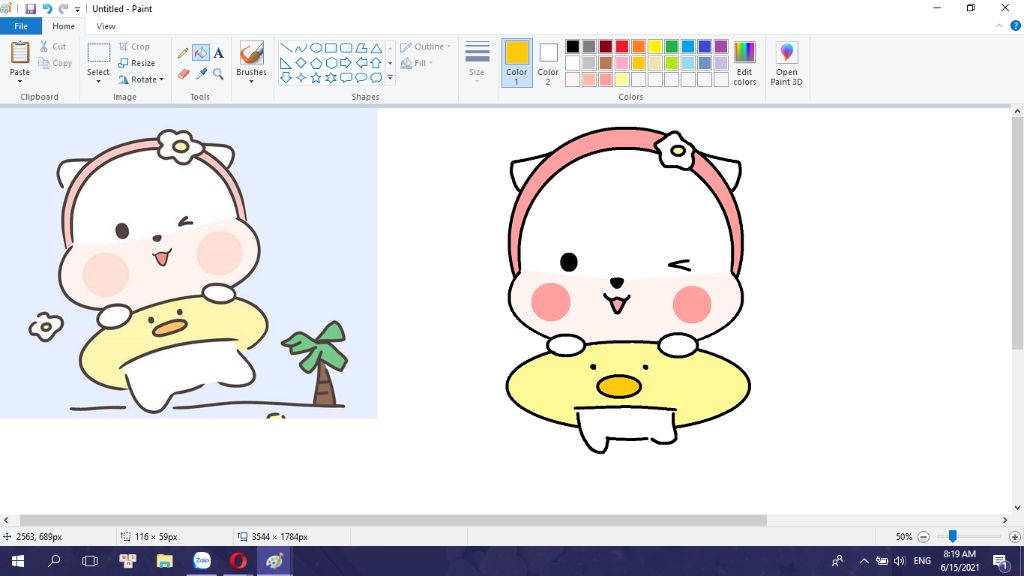
Task: Click the zoom slider handle
Action: [x=953, y=536]
